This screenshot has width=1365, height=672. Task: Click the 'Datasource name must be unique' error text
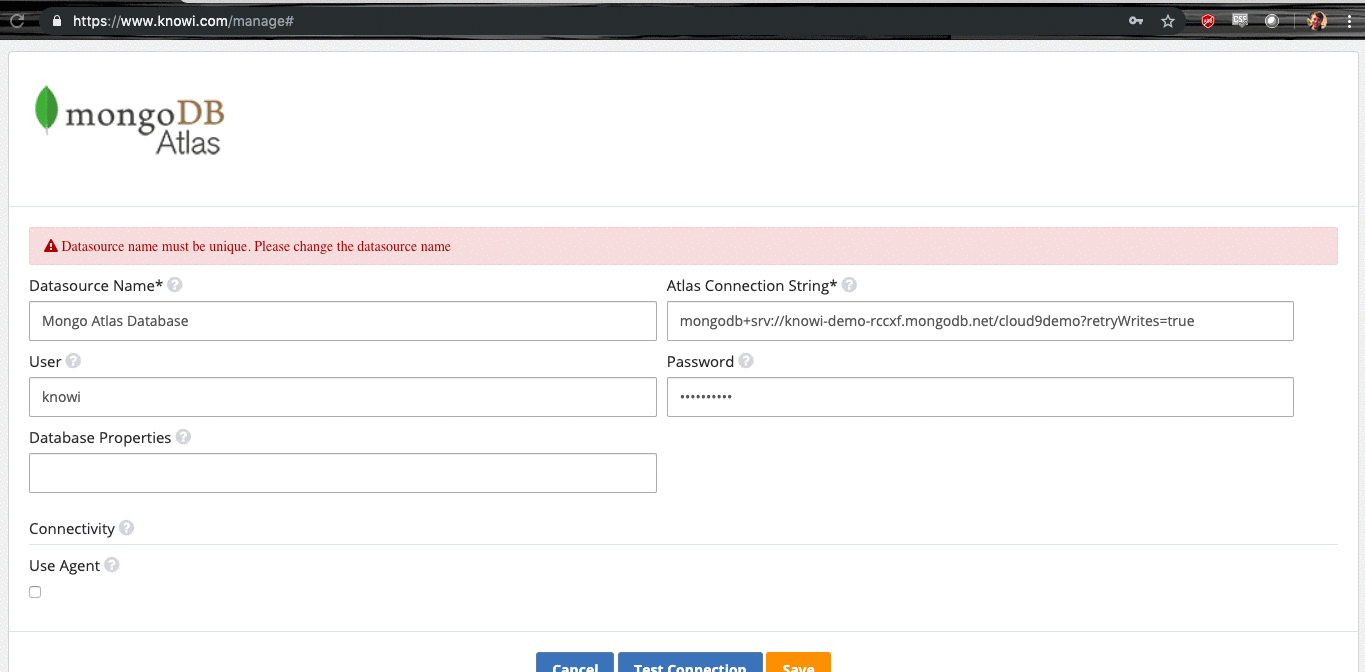tap(256, 246)
